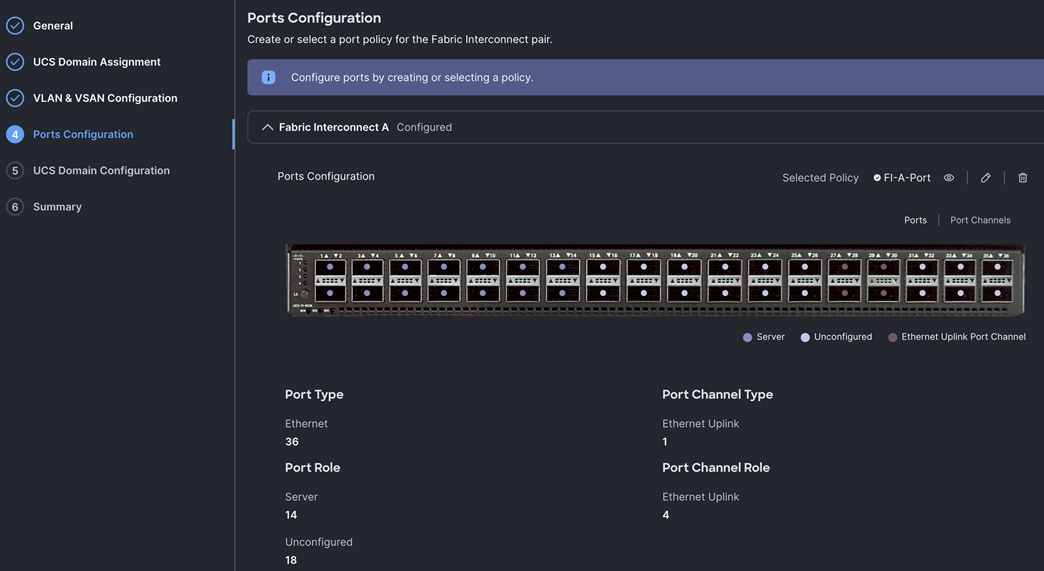Click the Unconfigured legend color dot
The width and height of the screenshot is (1044, 571).
805,337
